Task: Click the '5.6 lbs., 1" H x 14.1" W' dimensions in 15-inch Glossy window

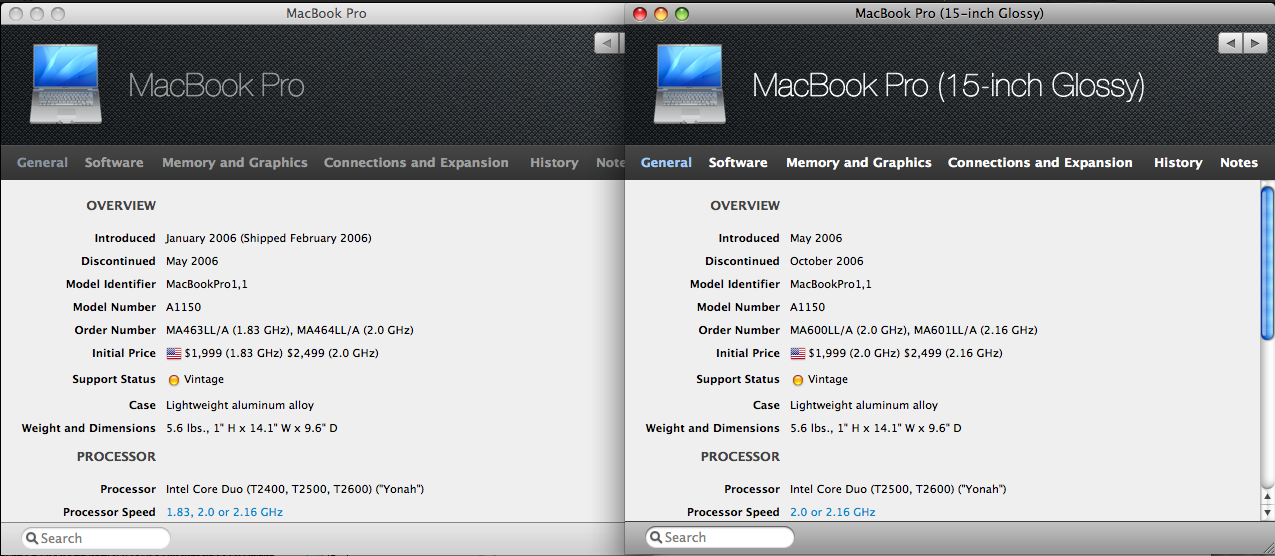Action: [875, 428]
